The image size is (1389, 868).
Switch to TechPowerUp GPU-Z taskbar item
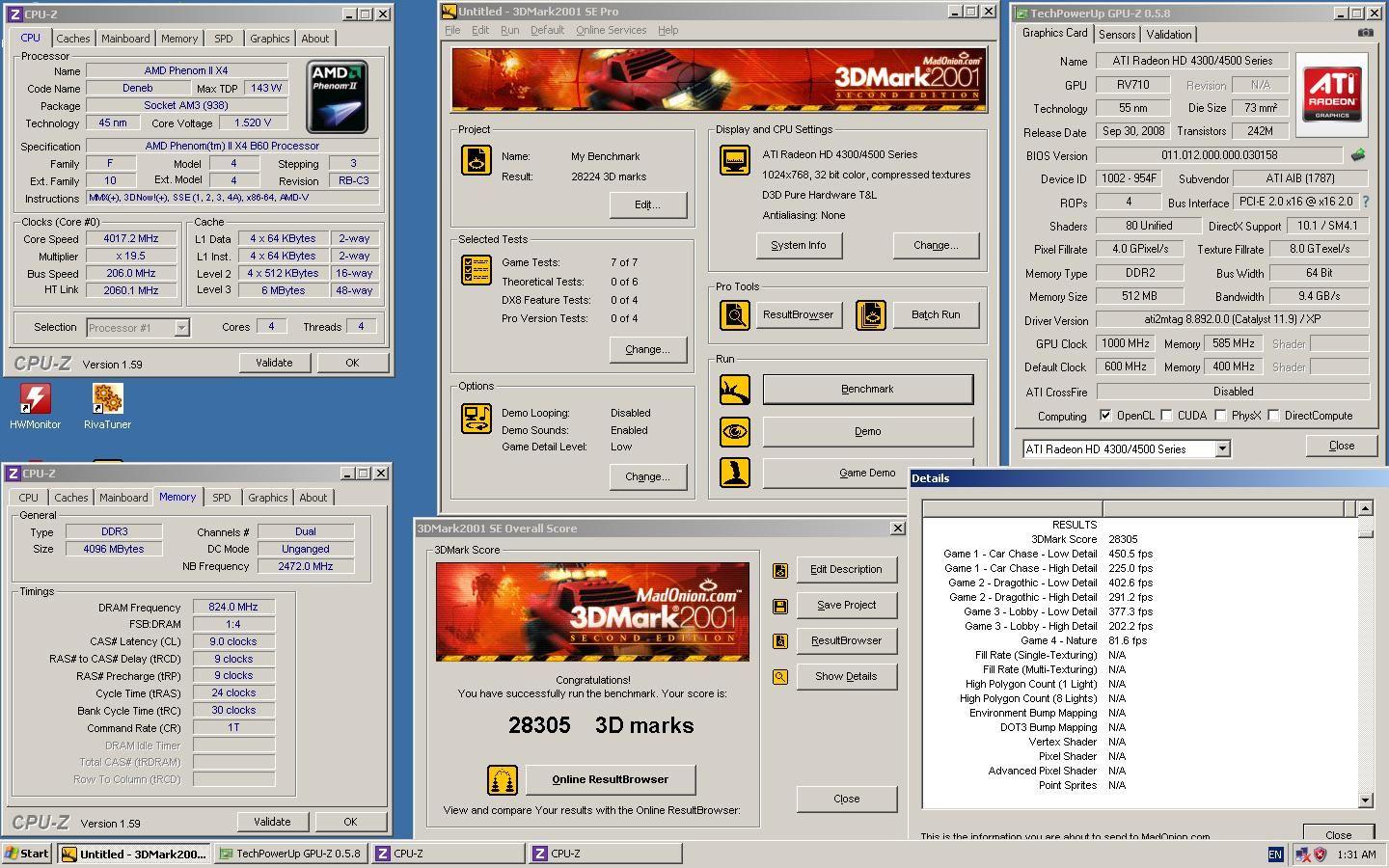pos(289,854)
